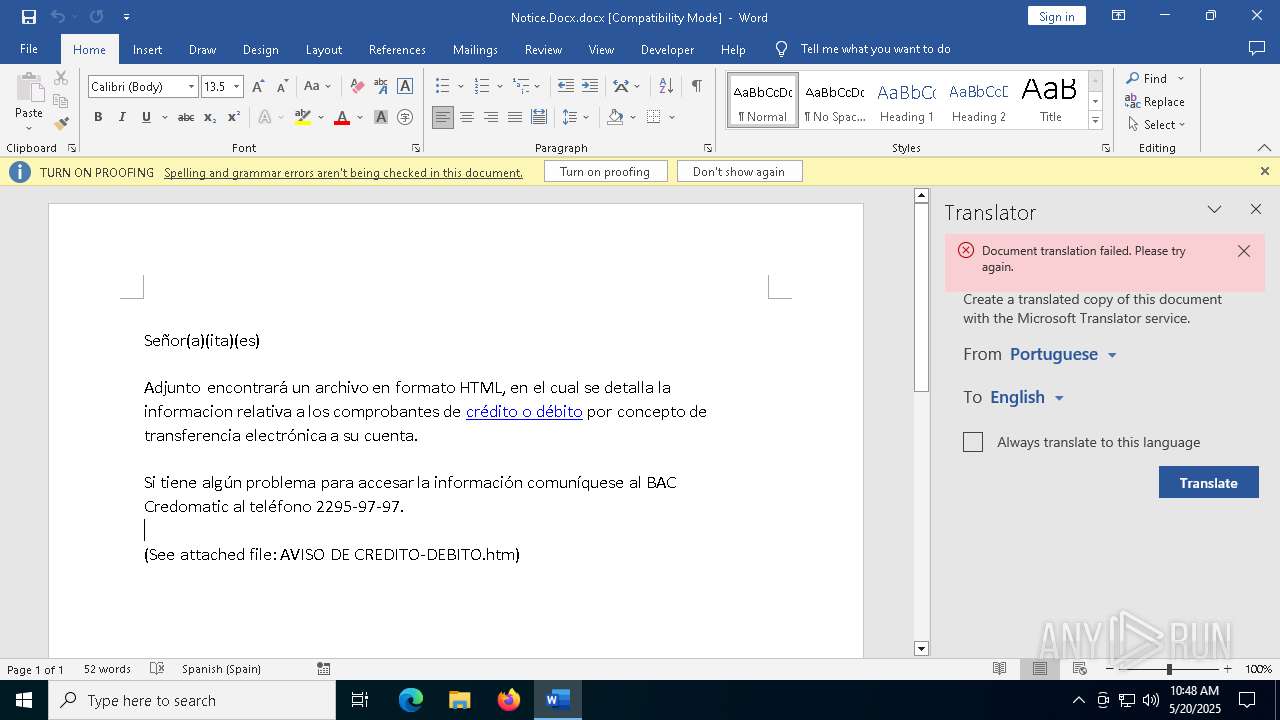Click the zoom slider handle
The width and height of the screenshot is (1280, 720).
pyautogui.click(x=1169, y=669)
